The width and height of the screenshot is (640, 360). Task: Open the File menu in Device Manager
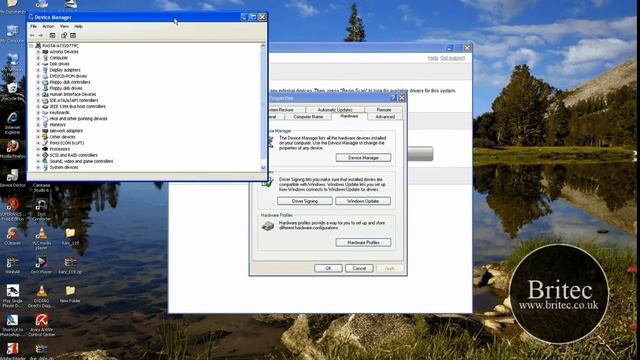tap(33, 27)
